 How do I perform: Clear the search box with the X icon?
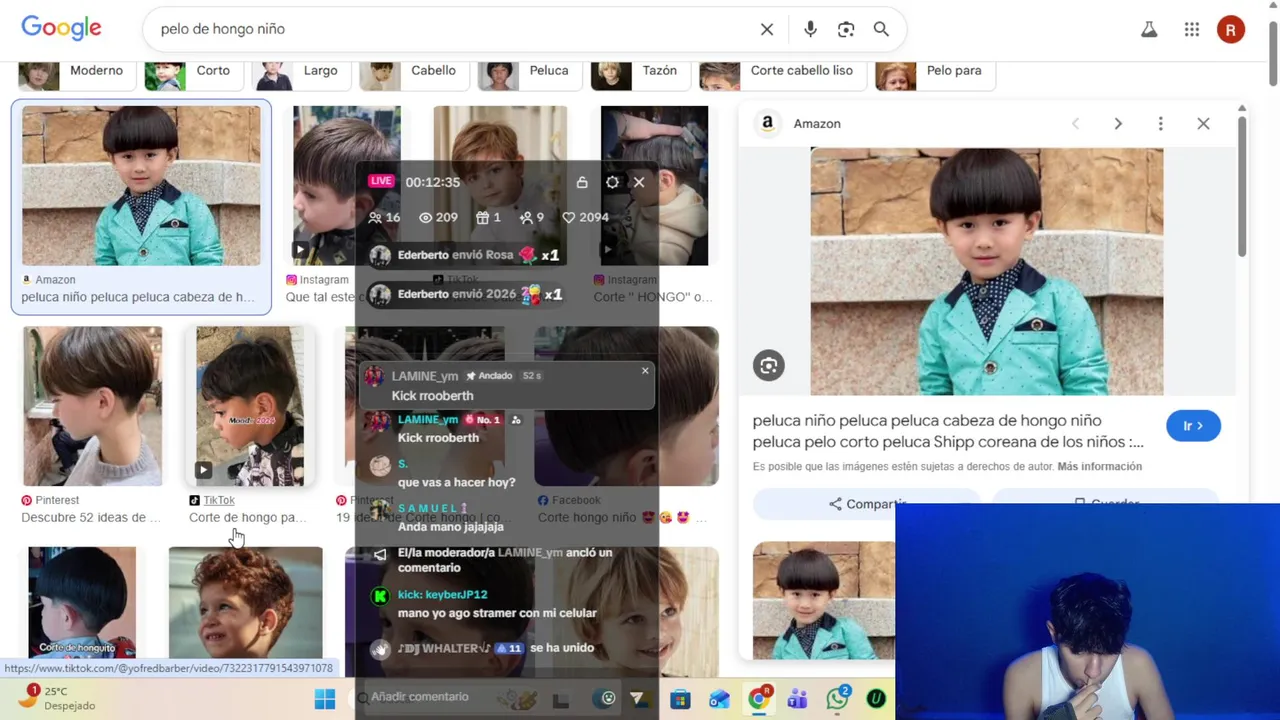point(767,29)
